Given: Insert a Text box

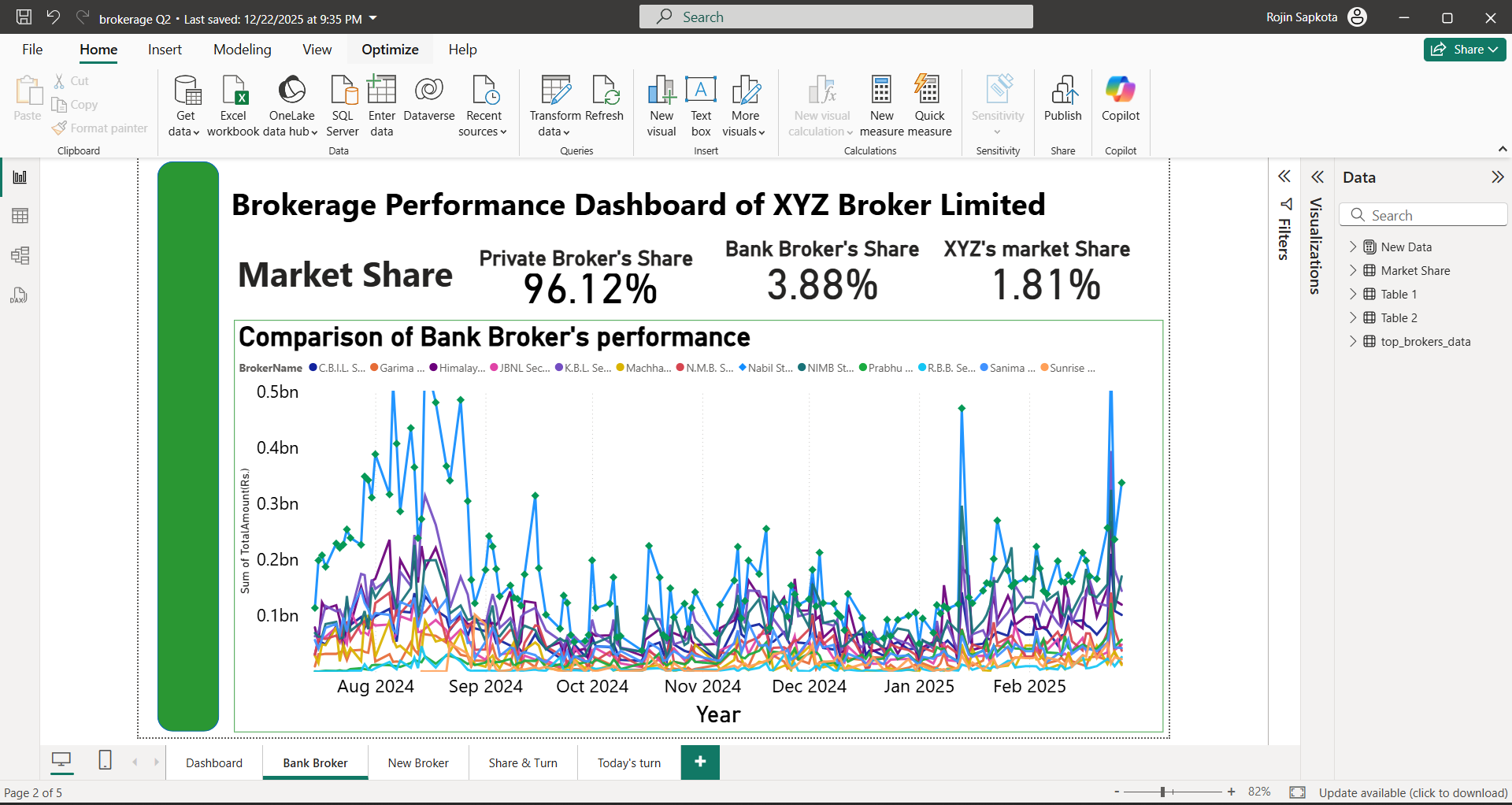Looking at the screenshot, I should pos(700,102).
